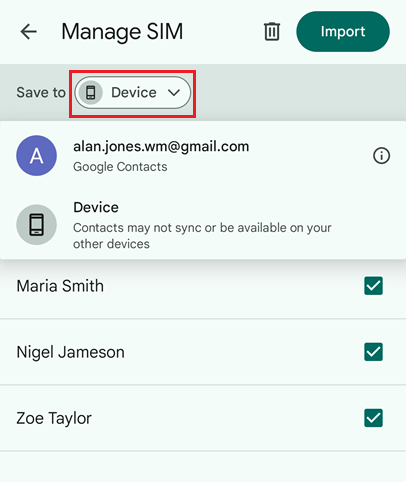
Task: Tap the purple A account avatar
Action: (37, 155)
